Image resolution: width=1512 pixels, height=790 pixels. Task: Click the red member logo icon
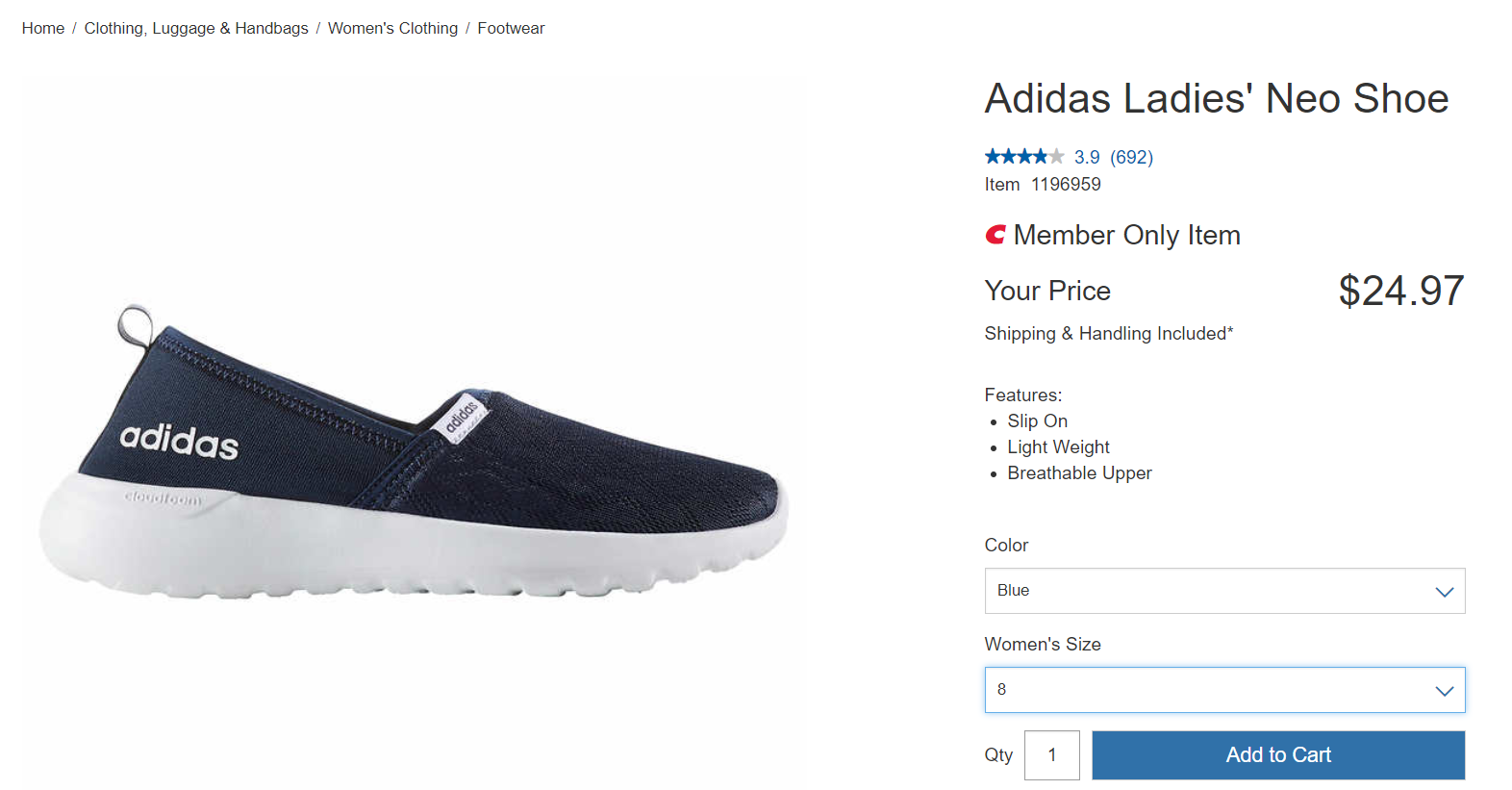point(995,235)
